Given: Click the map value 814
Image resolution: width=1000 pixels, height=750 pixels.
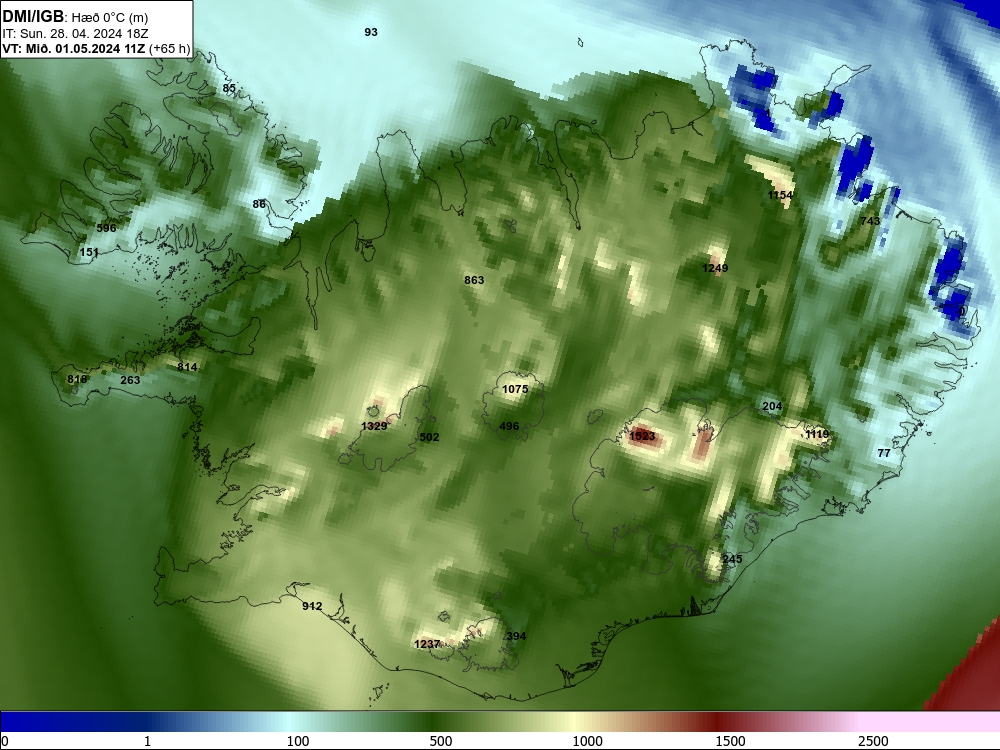Looking at the screenshot, I should point(187,367).
